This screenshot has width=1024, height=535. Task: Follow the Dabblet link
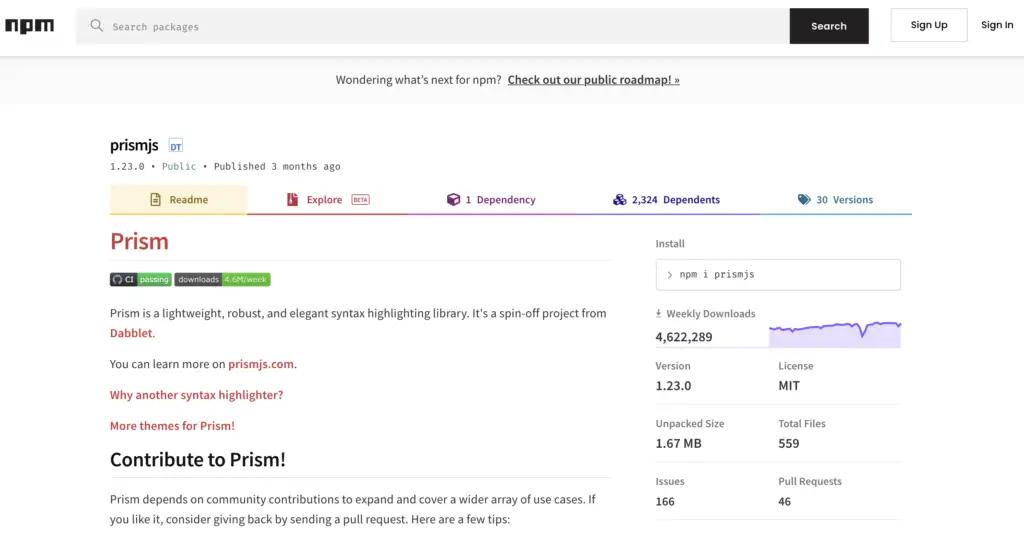131,332
